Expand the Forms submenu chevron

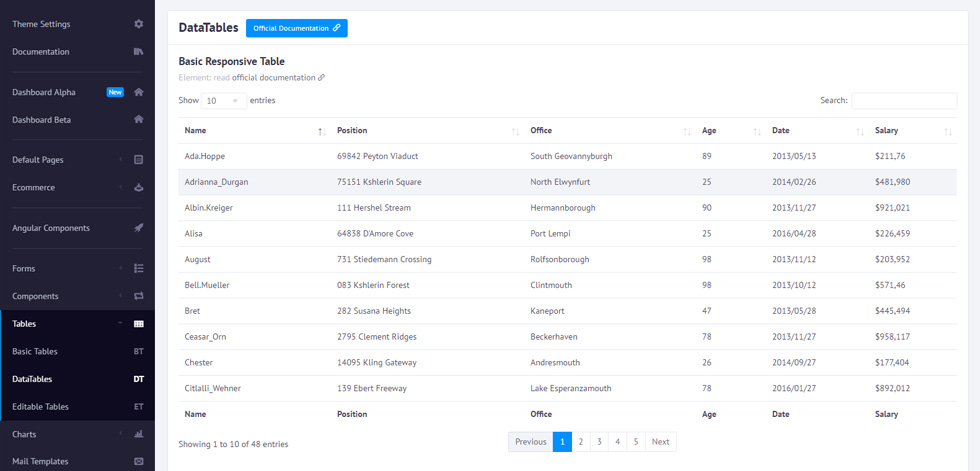coord(121,269)
